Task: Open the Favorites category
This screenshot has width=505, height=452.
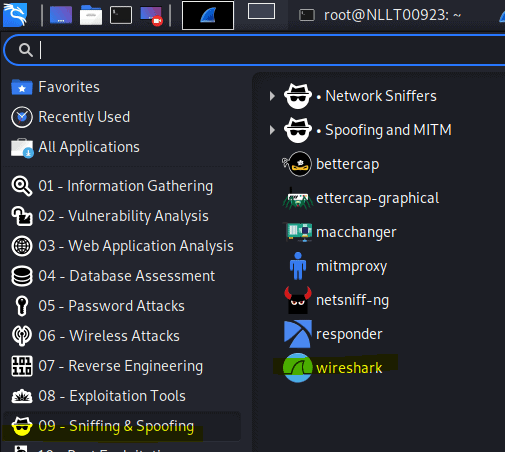Action: point(69,87)
